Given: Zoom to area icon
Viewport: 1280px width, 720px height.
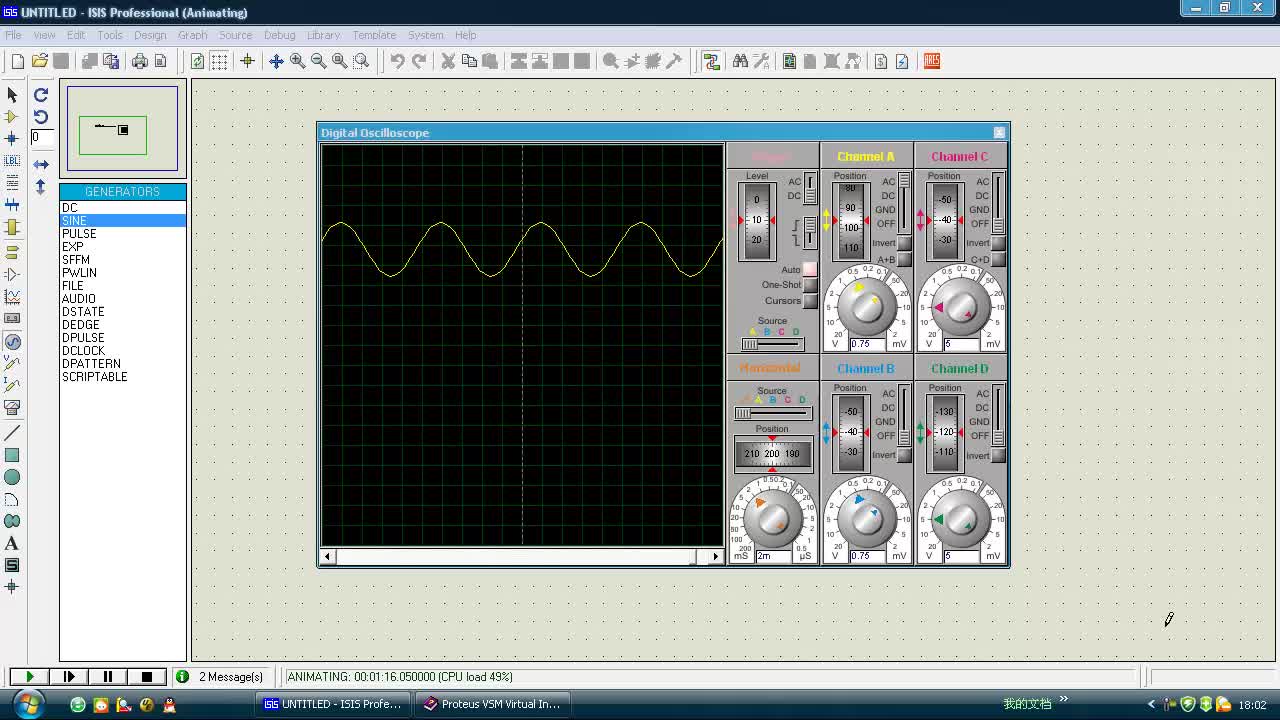Looking at the screenshot, I should click(361, 61).
